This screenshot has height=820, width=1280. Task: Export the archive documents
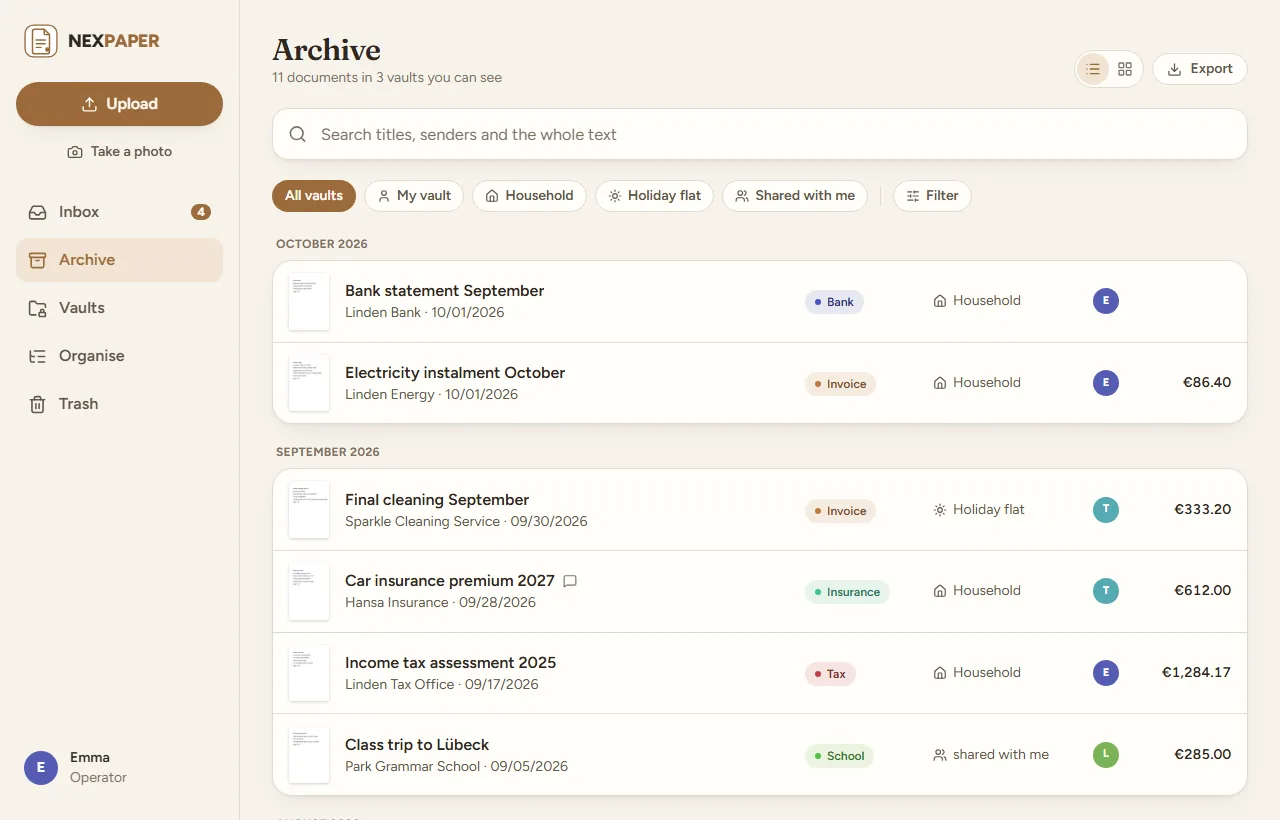1200,69
